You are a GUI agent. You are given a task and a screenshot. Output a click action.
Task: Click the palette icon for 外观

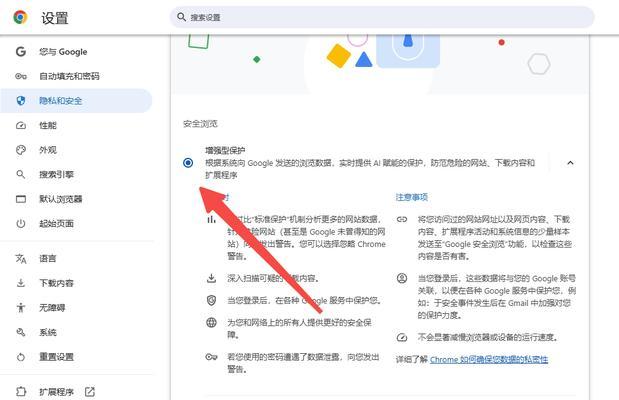point(21,150)
